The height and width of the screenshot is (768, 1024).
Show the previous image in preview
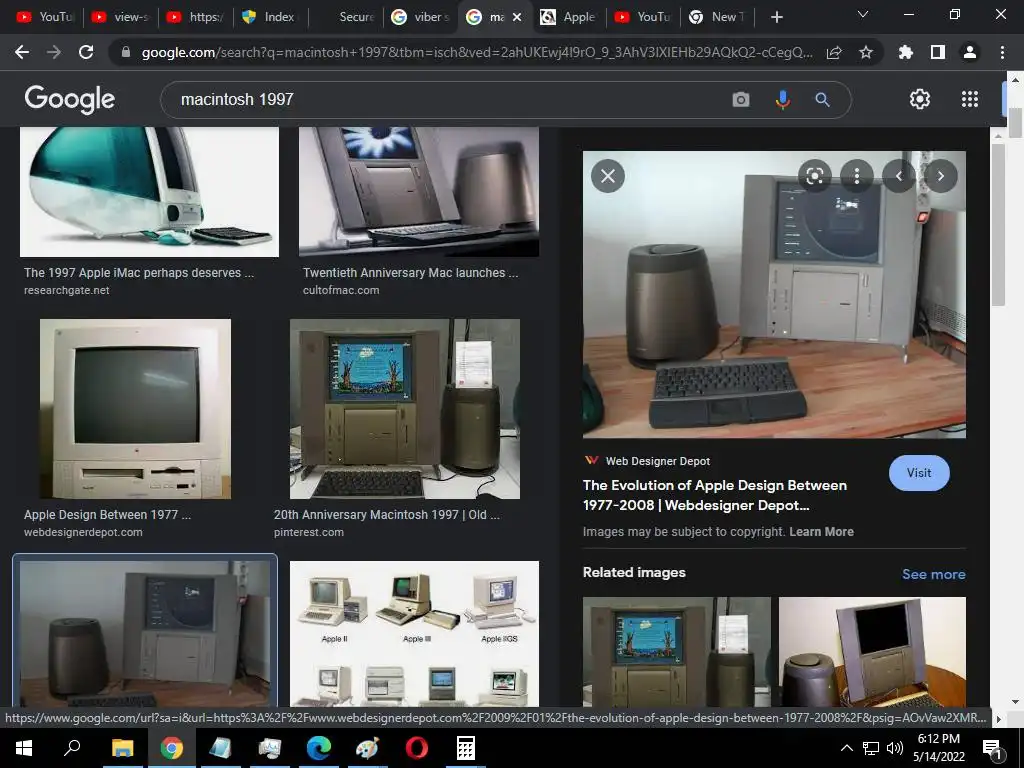899,176
